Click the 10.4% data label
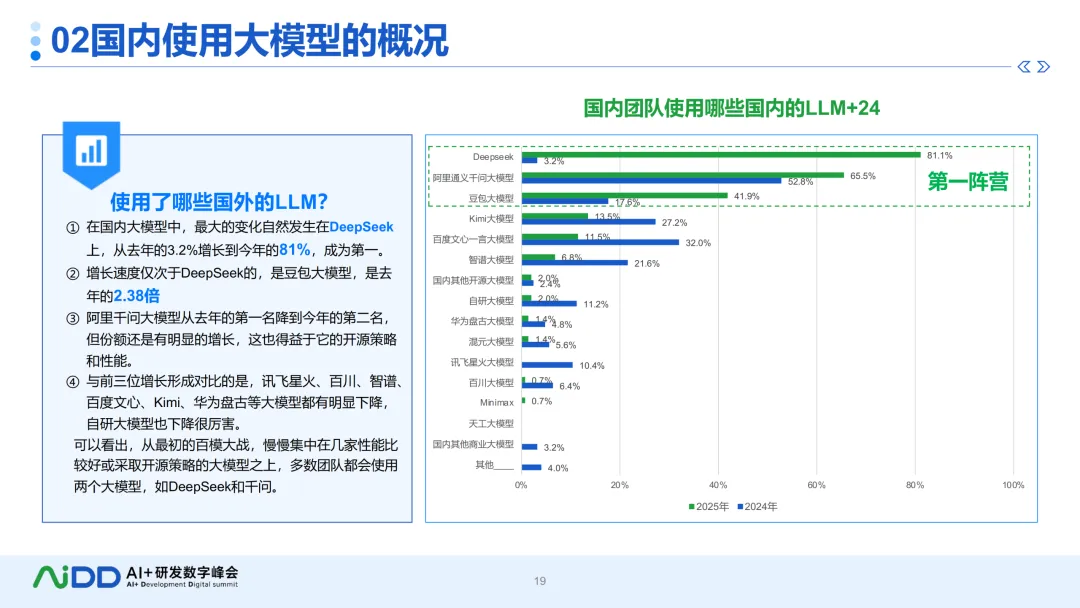 [x=592, y=366]
